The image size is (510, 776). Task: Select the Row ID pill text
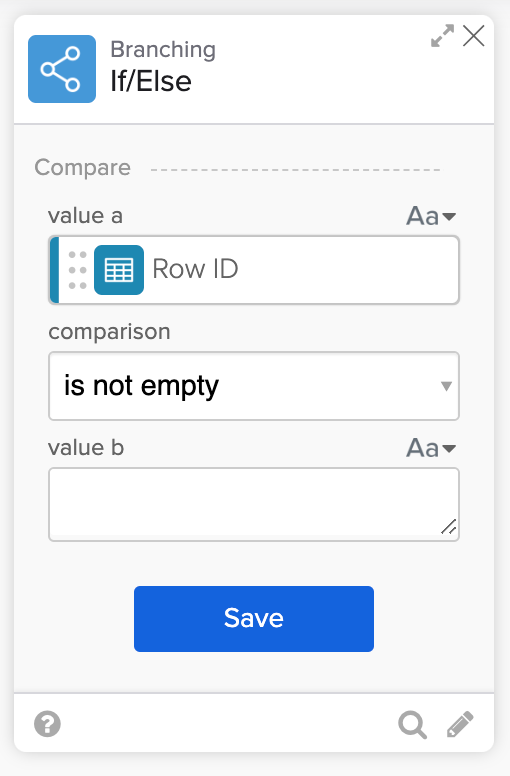point(195,269)
